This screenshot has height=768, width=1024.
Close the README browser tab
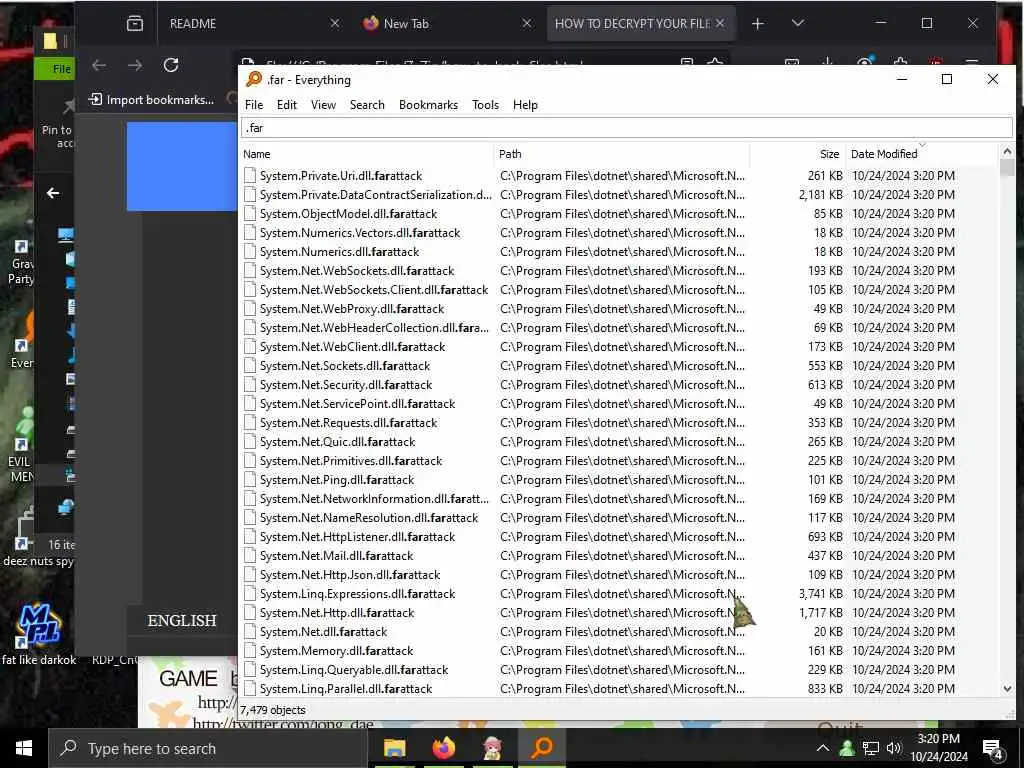point(334,24)
